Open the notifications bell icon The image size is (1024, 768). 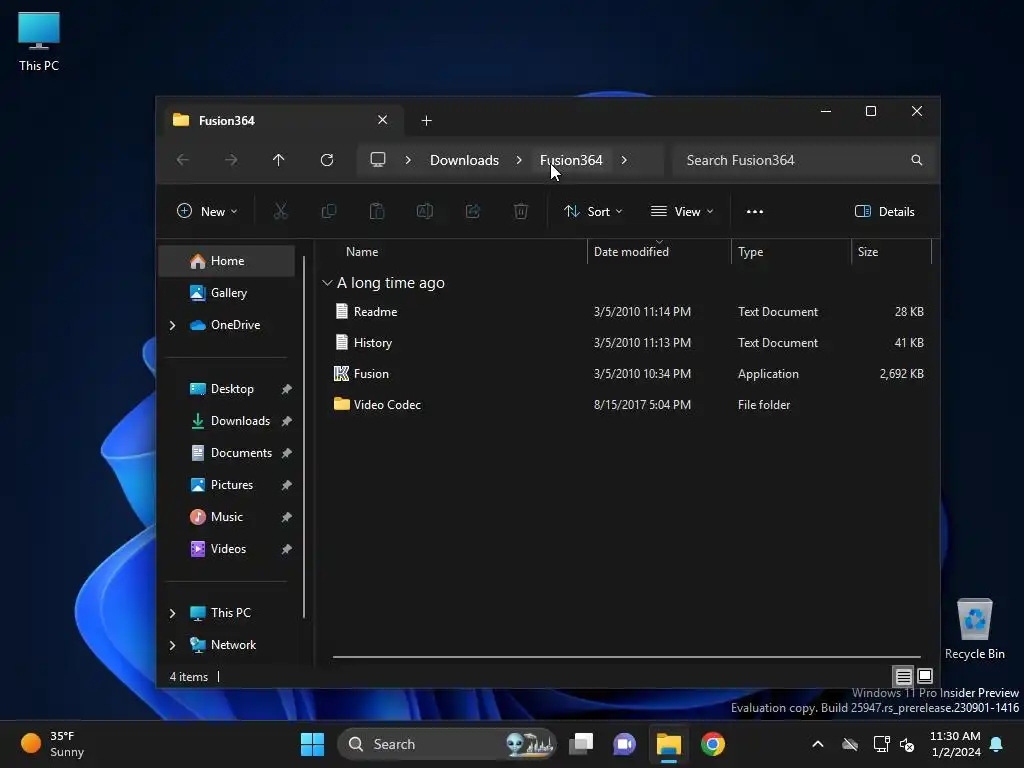point(996,744)
